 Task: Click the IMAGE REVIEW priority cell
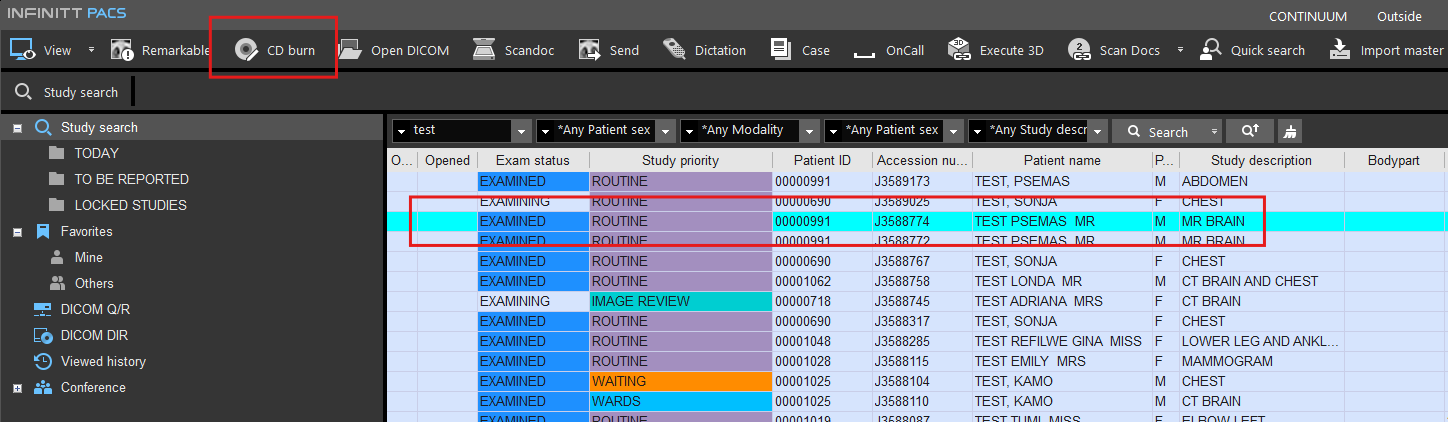(680, 301)
